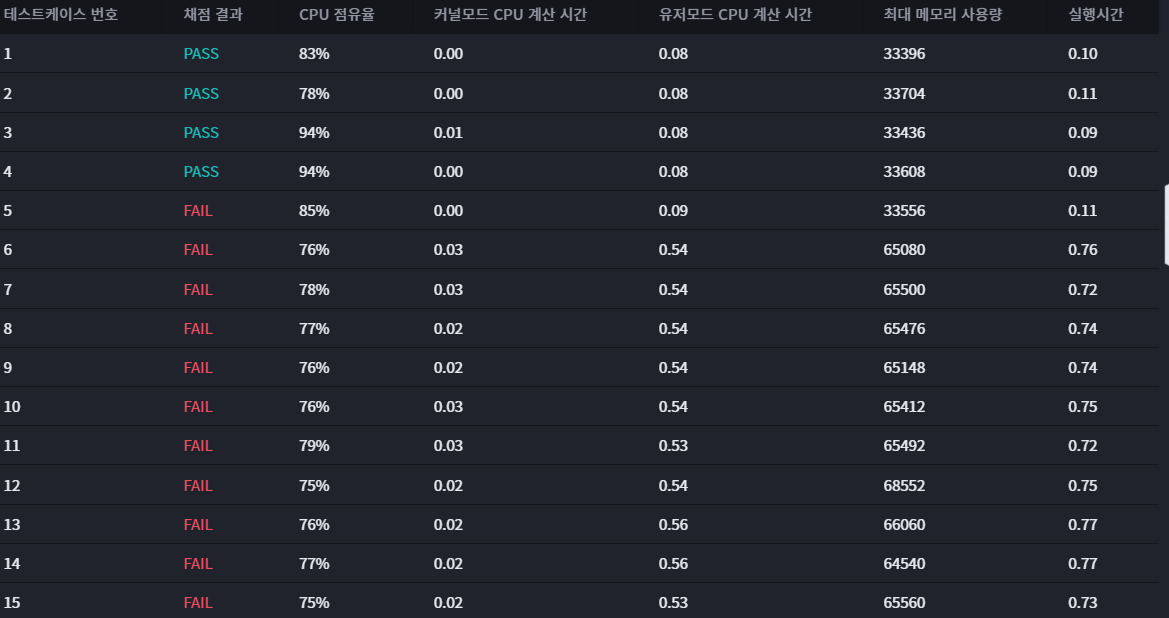1169x618 pixels.
Task: Click FAIL result in row 10
Action: tap(198, 407)
